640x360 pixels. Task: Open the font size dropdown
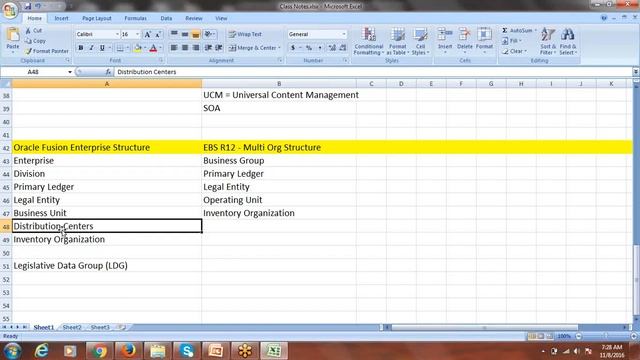point(138,34)
